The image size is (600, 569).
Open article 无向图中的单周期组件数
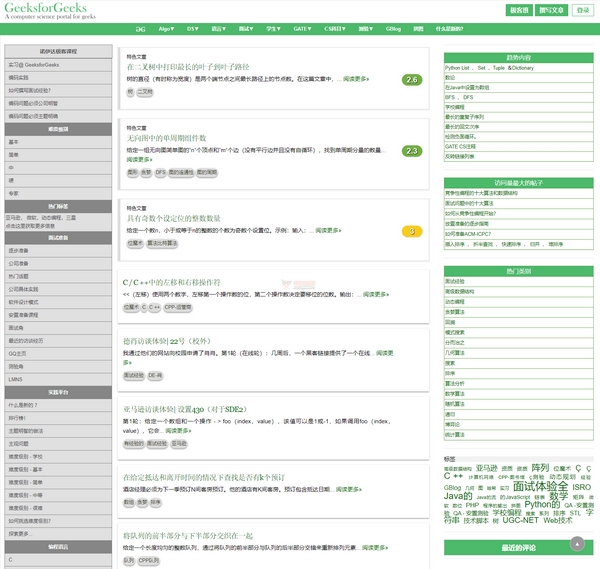pyautogui.click(x=166, y=138)
